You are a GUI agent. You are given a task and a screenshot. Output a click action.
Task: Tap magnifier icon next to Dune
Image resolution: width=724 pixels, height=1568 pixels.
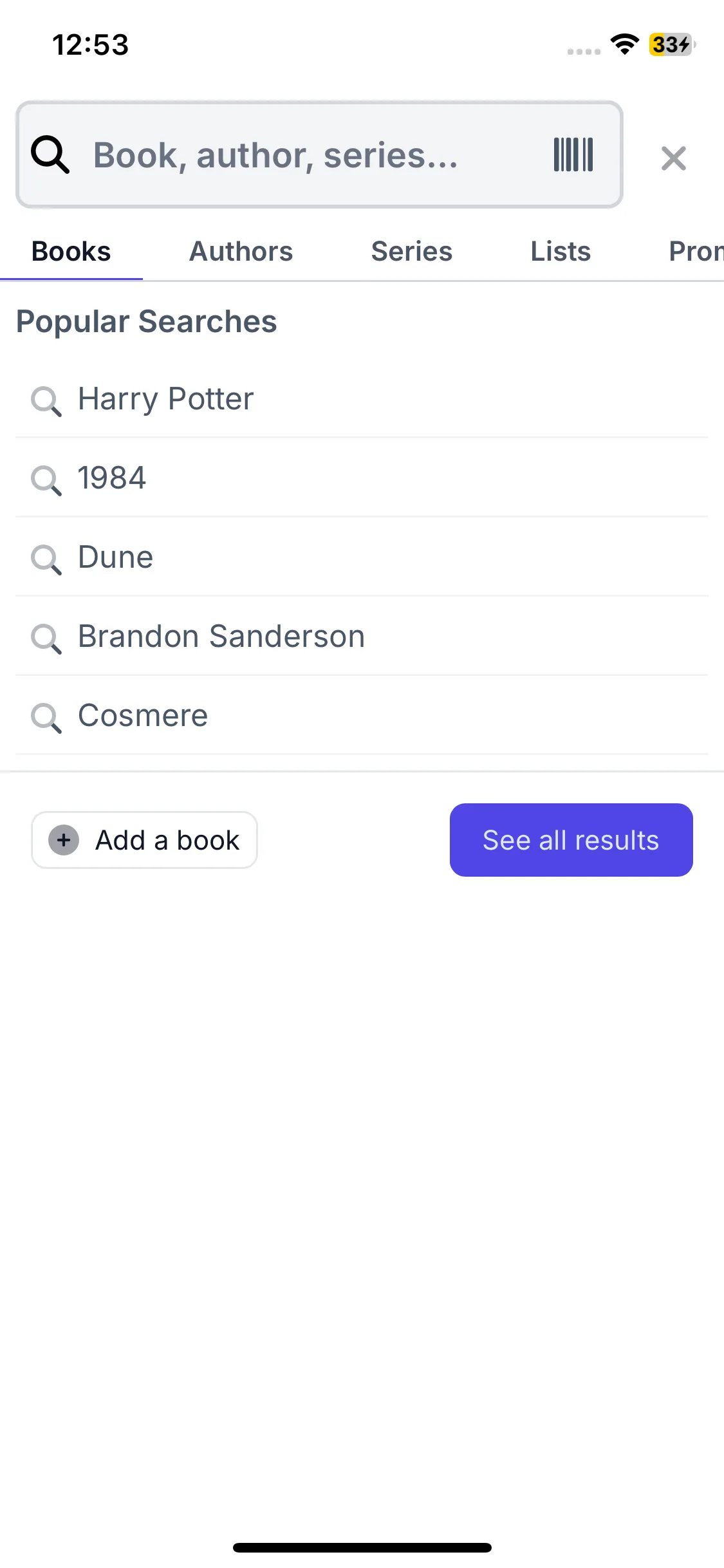46,559
